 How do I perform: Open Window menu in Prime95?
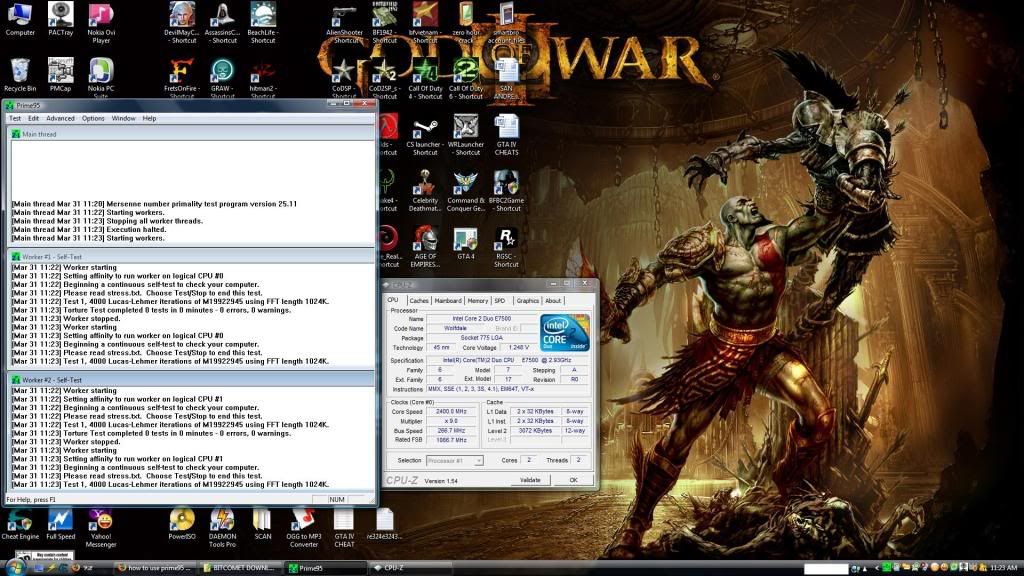(123, 118)
